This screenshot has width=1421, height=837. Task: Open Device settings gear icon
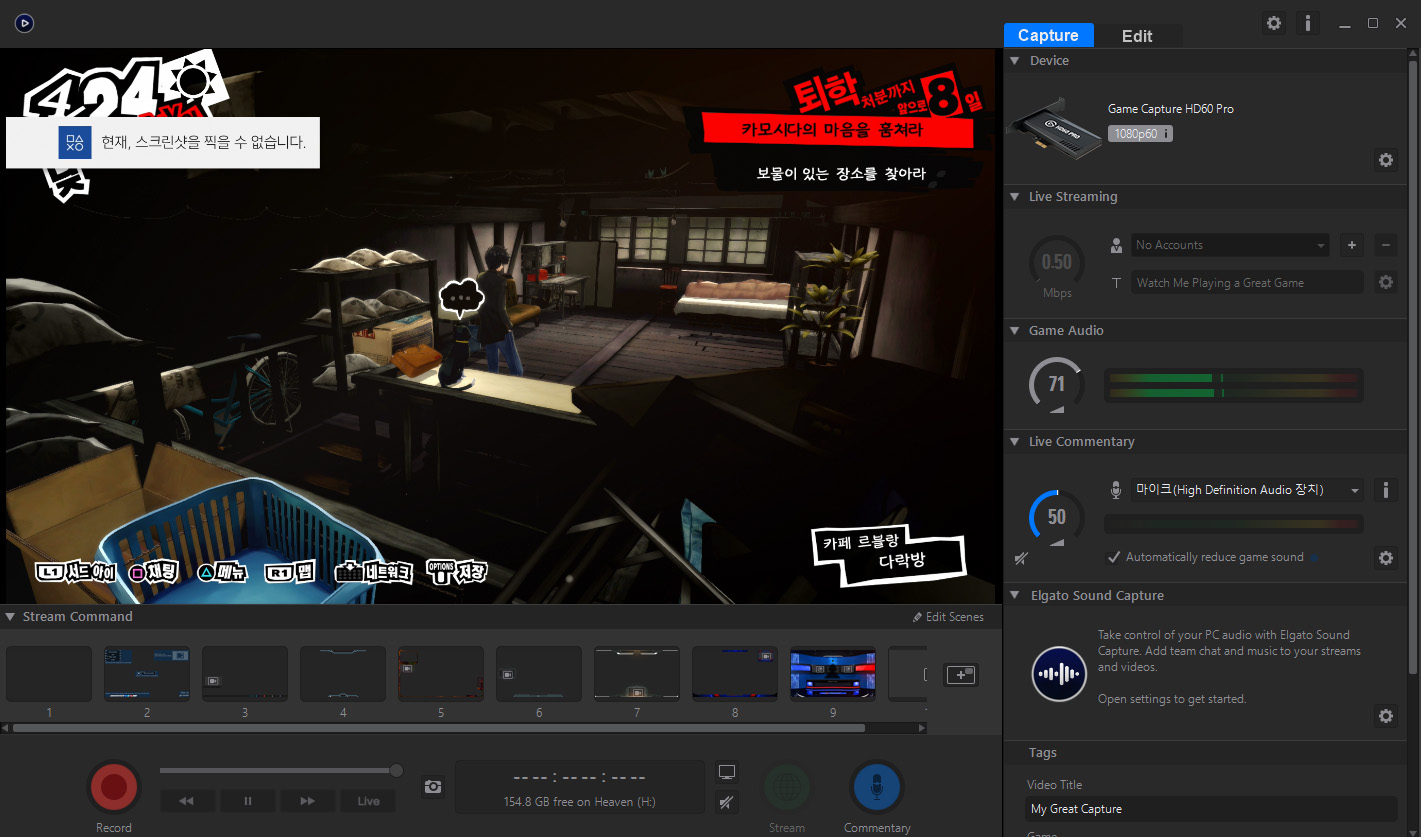1386,160
